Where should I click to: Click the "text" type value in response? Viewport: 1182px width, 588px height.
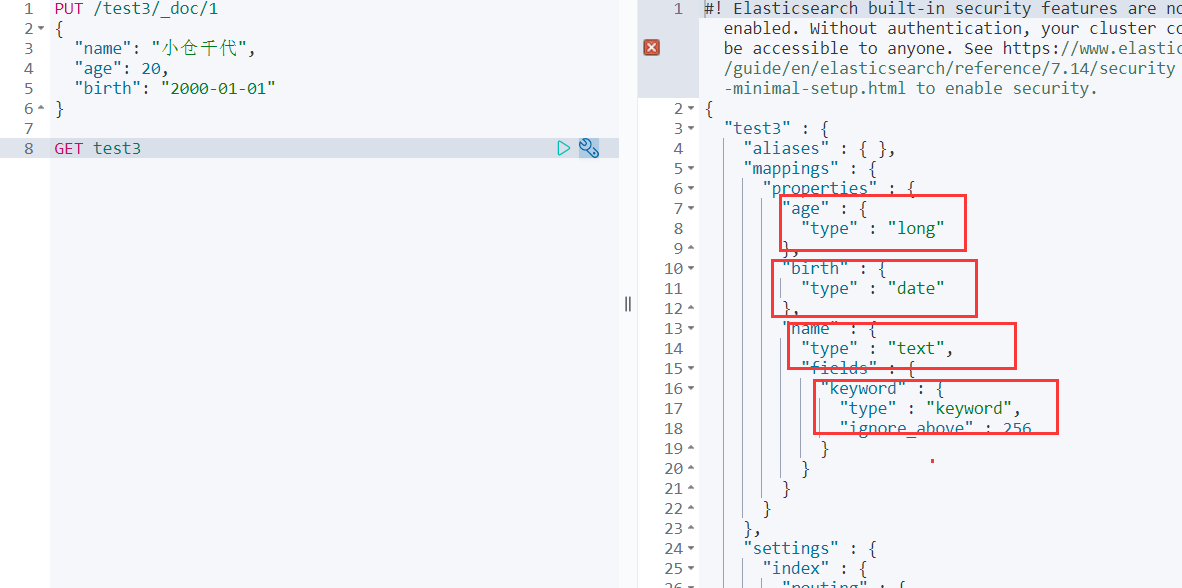pos(916,348)
